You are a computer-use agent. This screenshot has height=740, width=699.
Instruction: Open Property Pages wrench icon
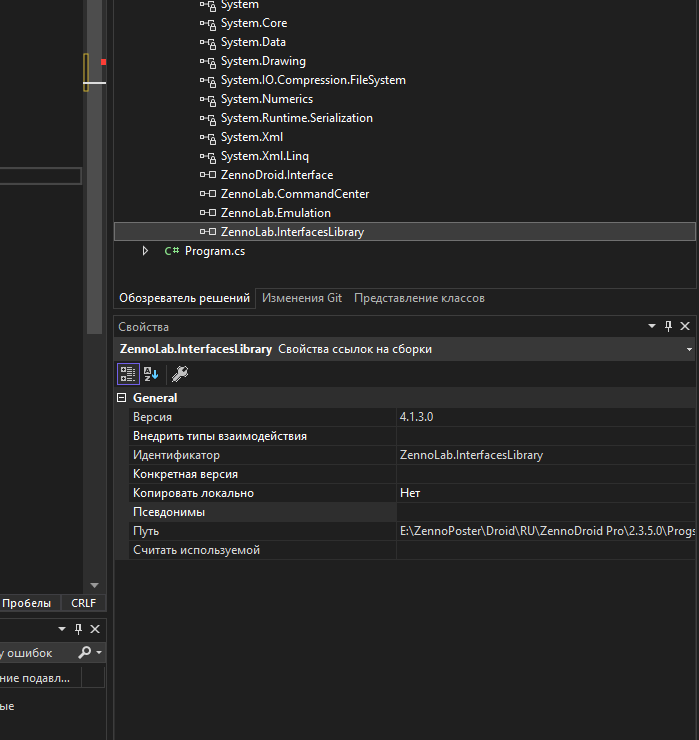tap(180, 374)
